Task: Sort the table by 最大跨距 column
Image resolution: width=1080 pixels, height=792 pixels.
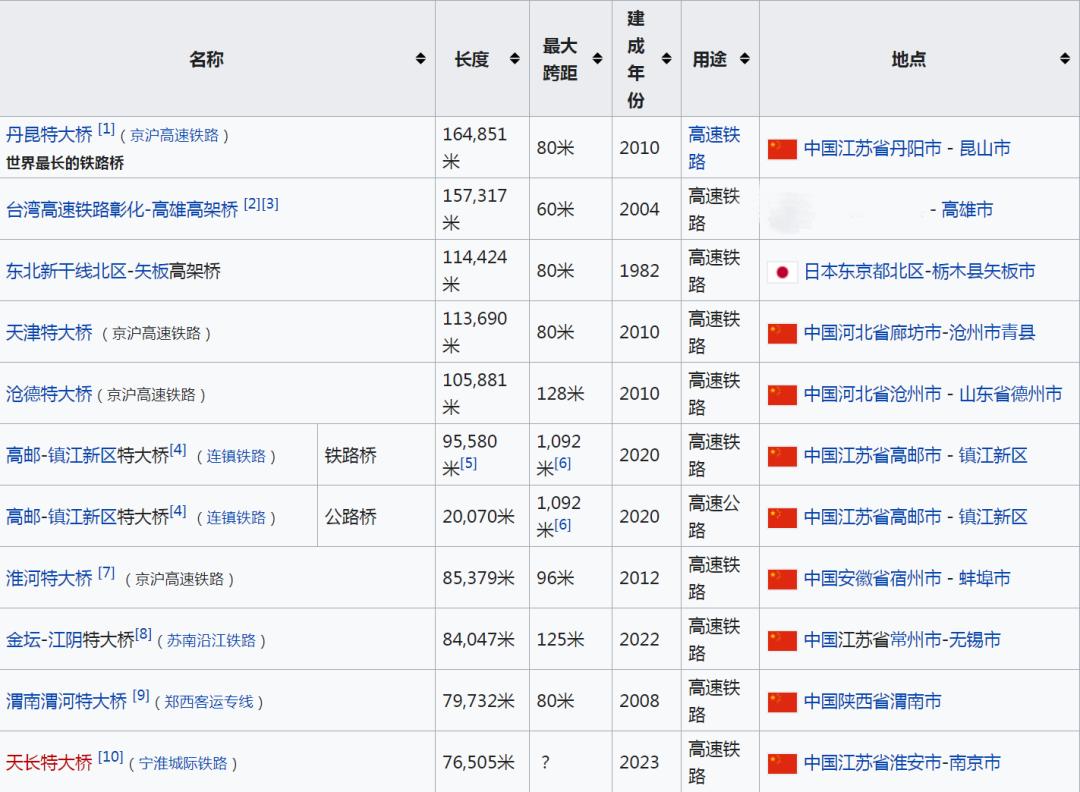Action: tap(597, 60)
